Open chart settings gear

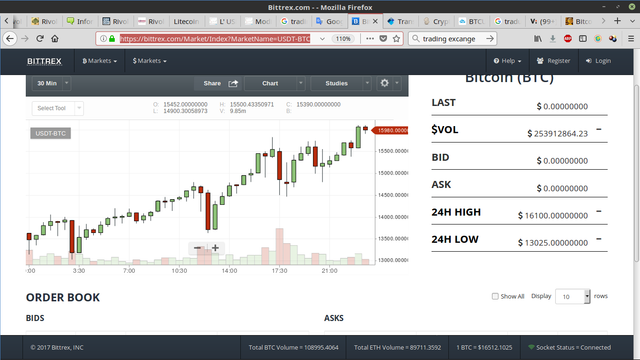coord(384,83)
